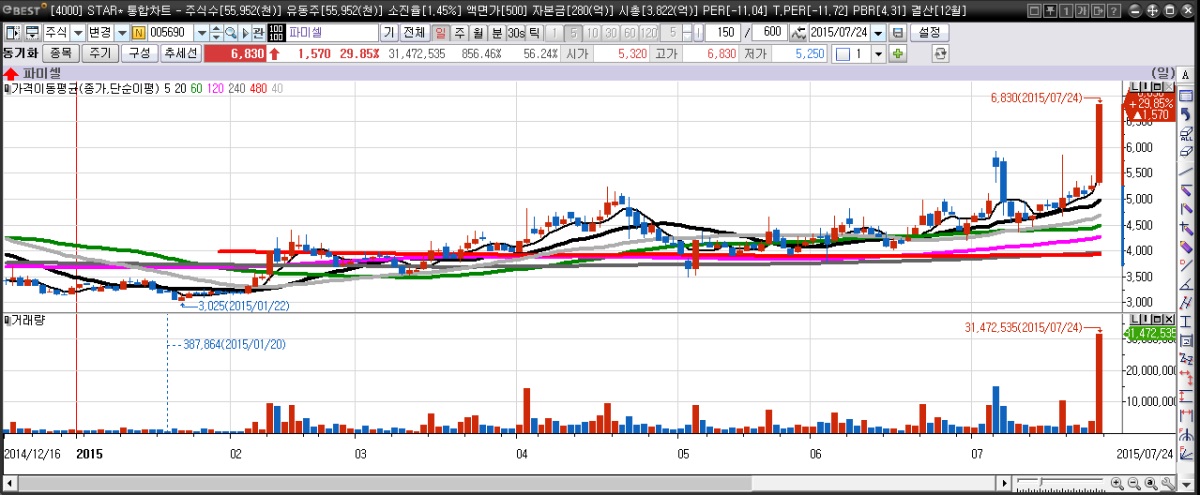
Task: Click the green plus add-chart icon
Action: (898, 53)
